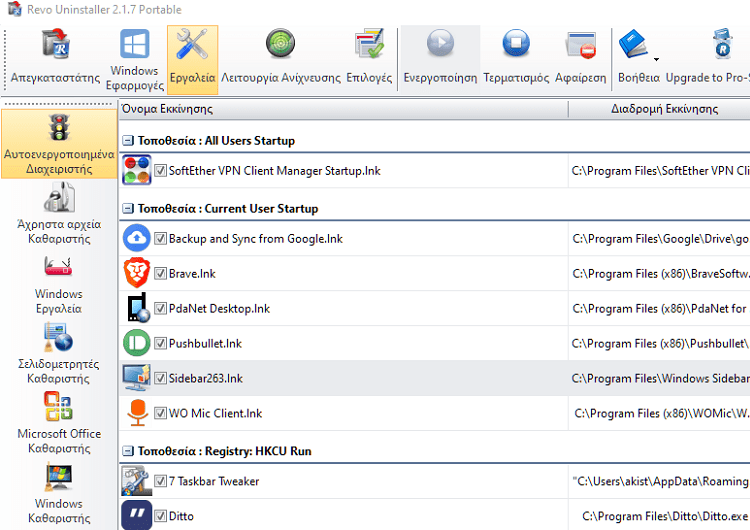The width and height of the screenshot is (750, 530).
Task: Uncheck the Brave.lnk checkbox
Action: 160,273
